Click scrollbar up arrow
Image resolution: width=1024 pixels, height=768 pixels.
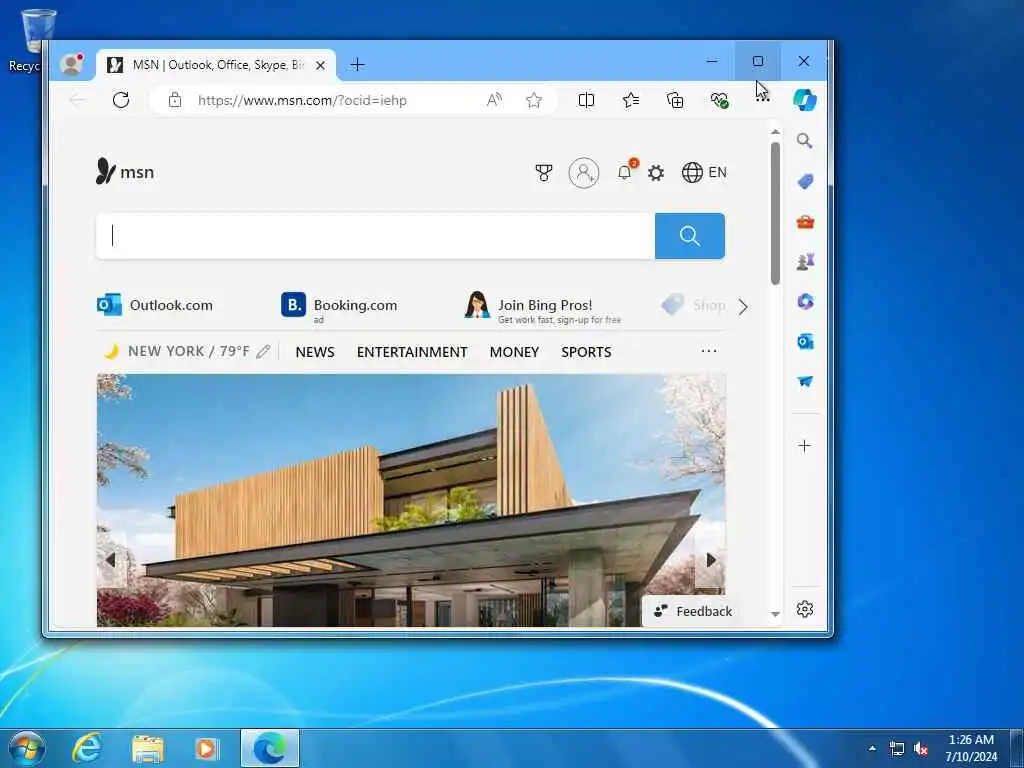775,132
